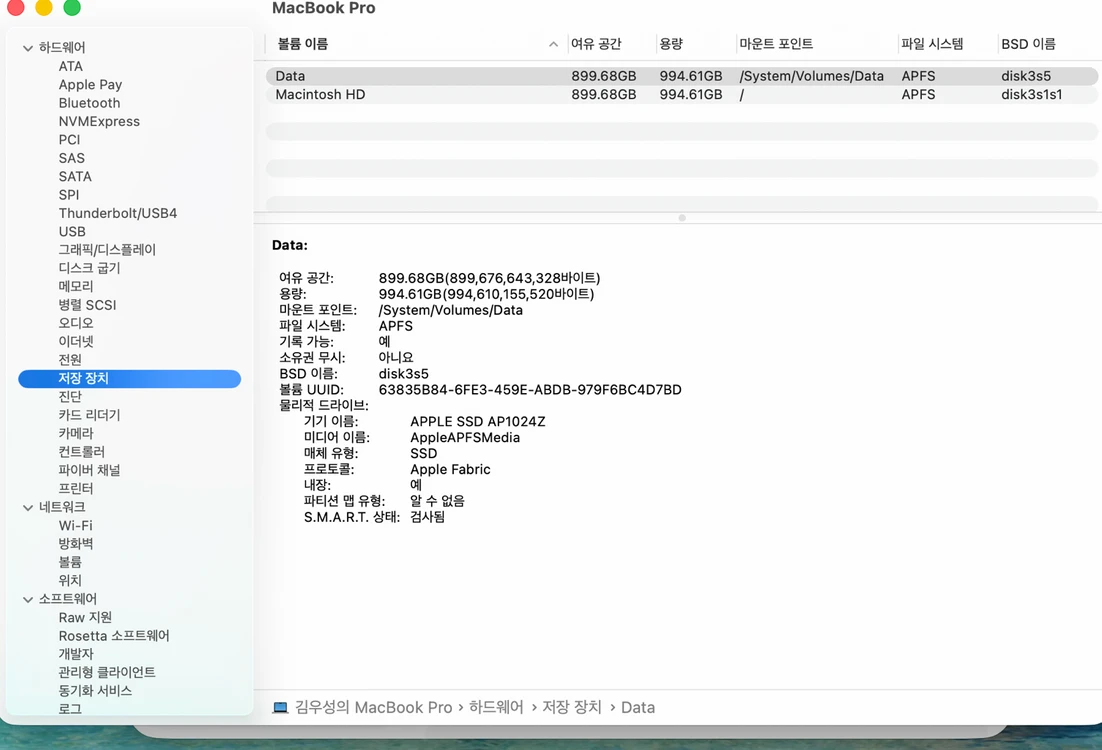1102x750 pixels.
Task: Click the yellow minimize window button
Action: point(44,7)
